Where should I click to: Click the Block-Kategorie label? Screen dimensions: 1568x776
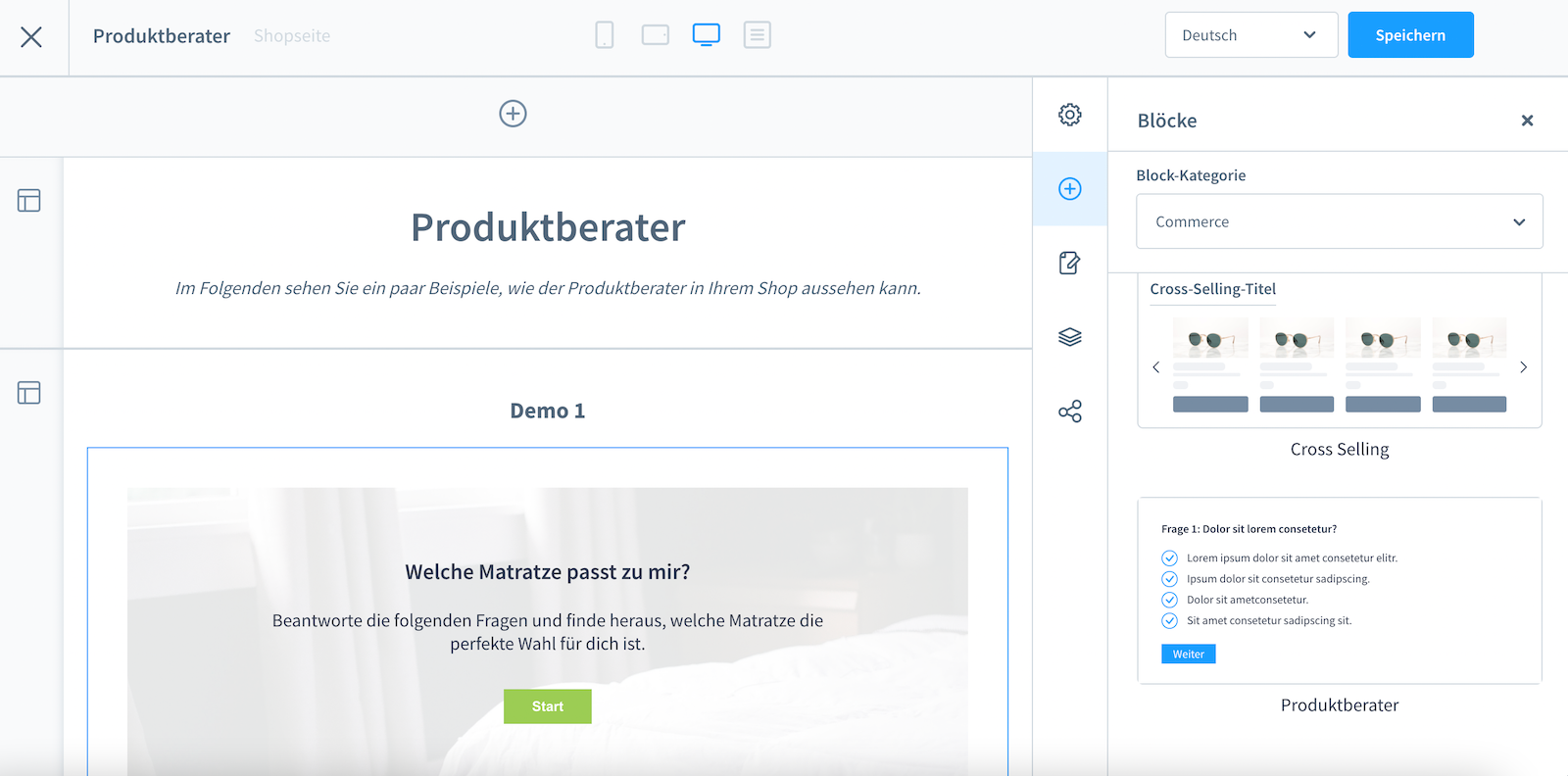tap(1191, 175)
